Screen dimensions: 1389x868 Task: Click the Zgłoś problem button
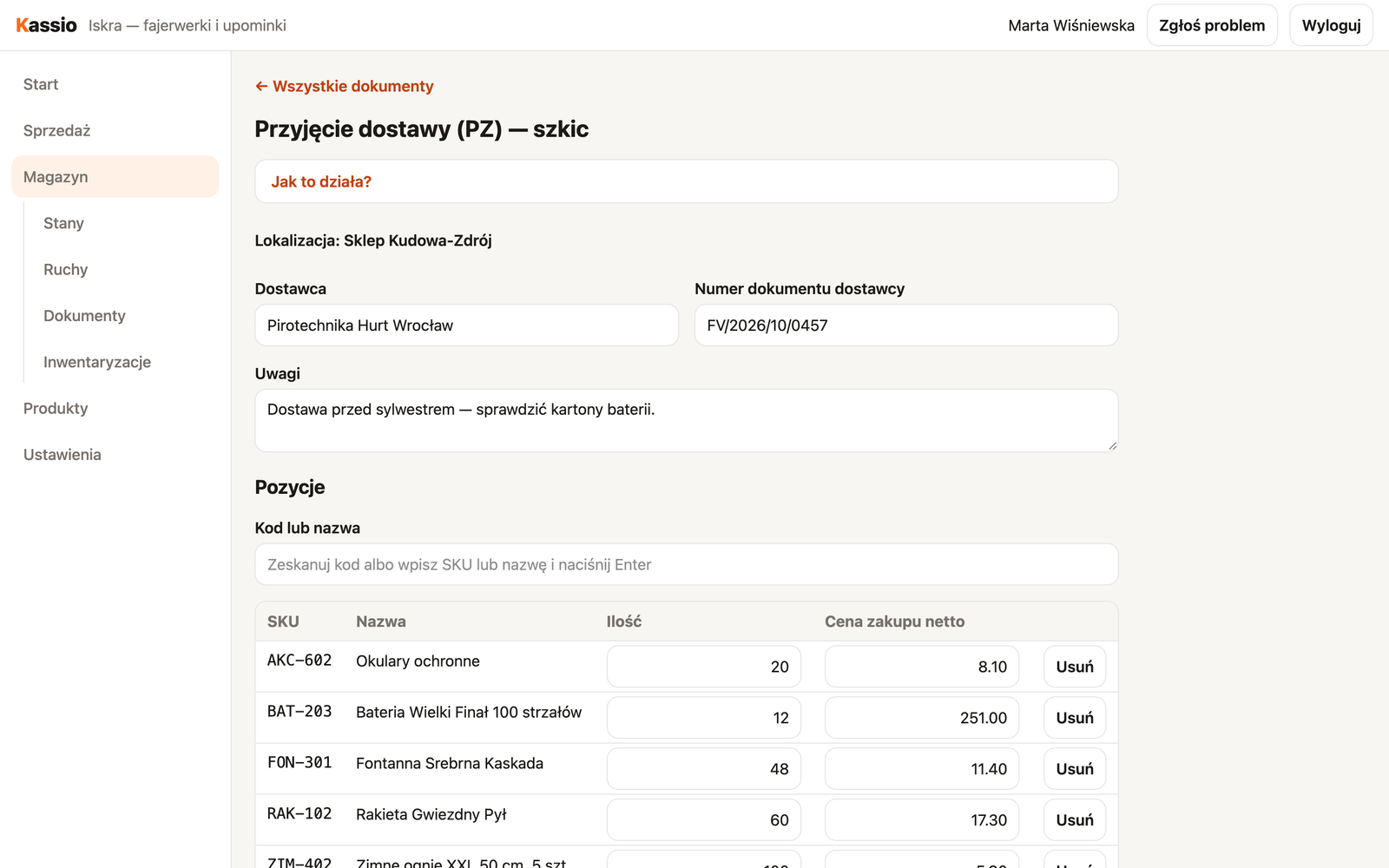point(1212,25)
